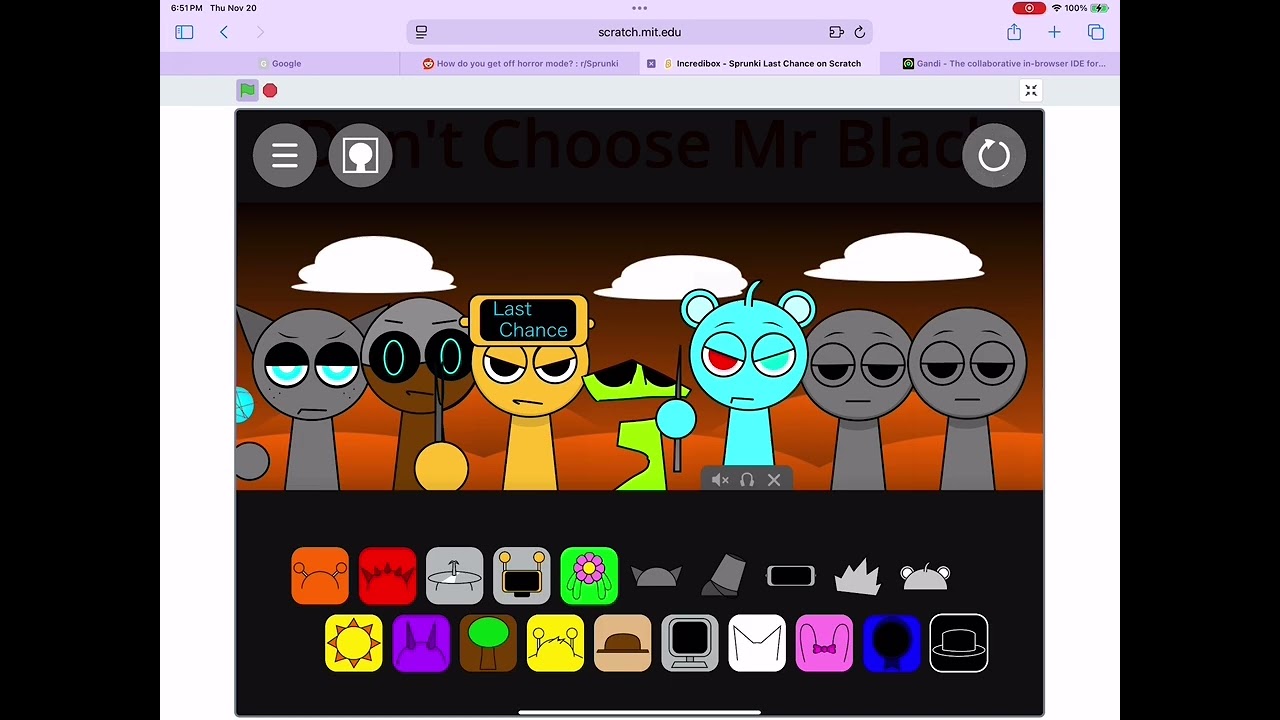Choose the purple horned character icon
1280x720 pixels.
click(421, 643)
